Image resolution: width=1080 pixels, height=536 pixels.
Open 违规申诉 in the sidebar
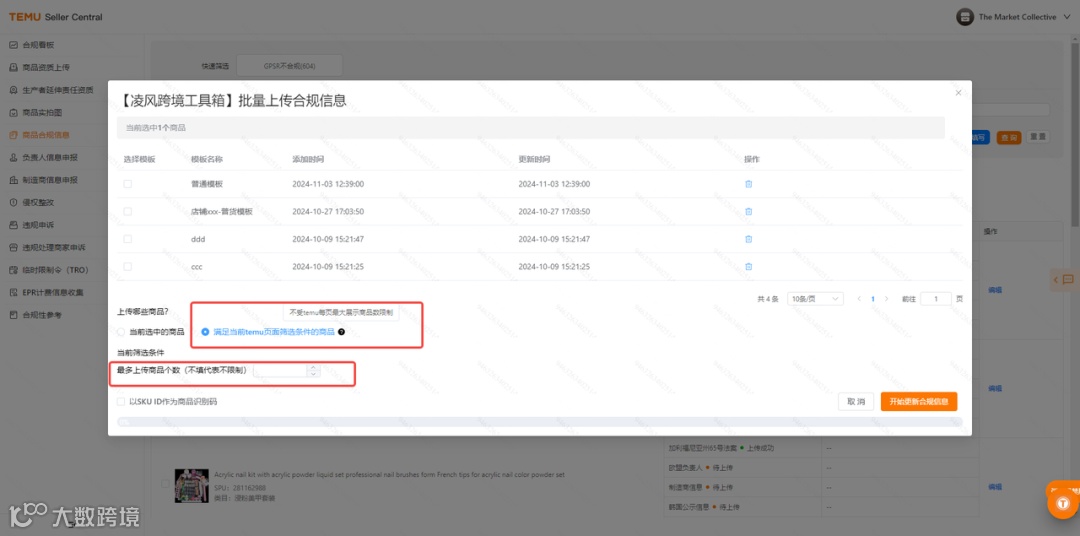point(37,225)
